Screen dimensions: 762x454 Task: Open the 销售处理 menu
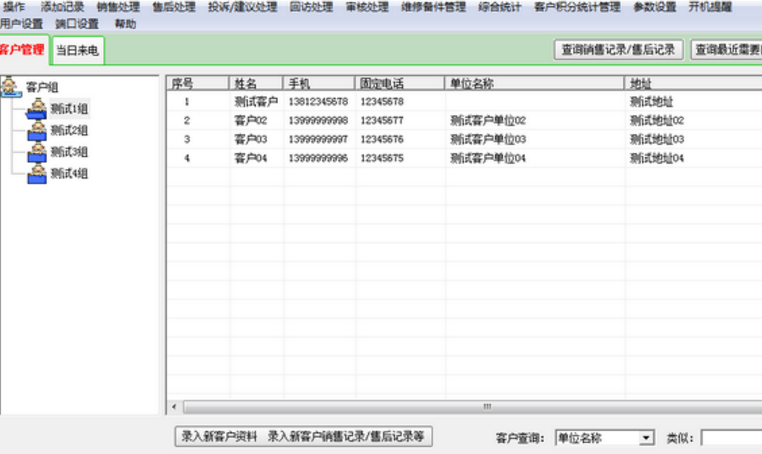tap(118, 7)
